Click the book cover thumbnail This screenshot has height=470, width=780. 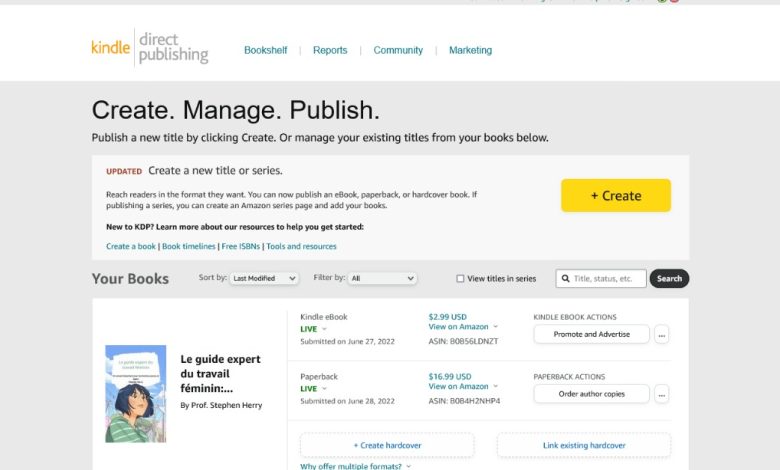(x=135, y=393)
